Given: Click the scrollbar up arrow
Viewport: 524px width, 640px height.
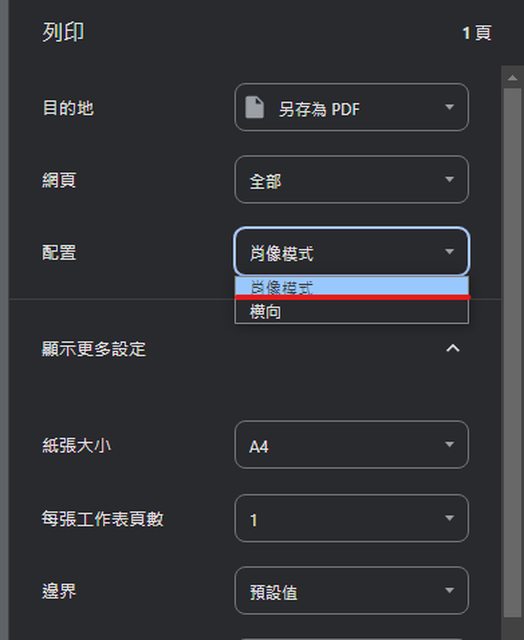Looking at the screenshot, I should [x=513, y=78].
